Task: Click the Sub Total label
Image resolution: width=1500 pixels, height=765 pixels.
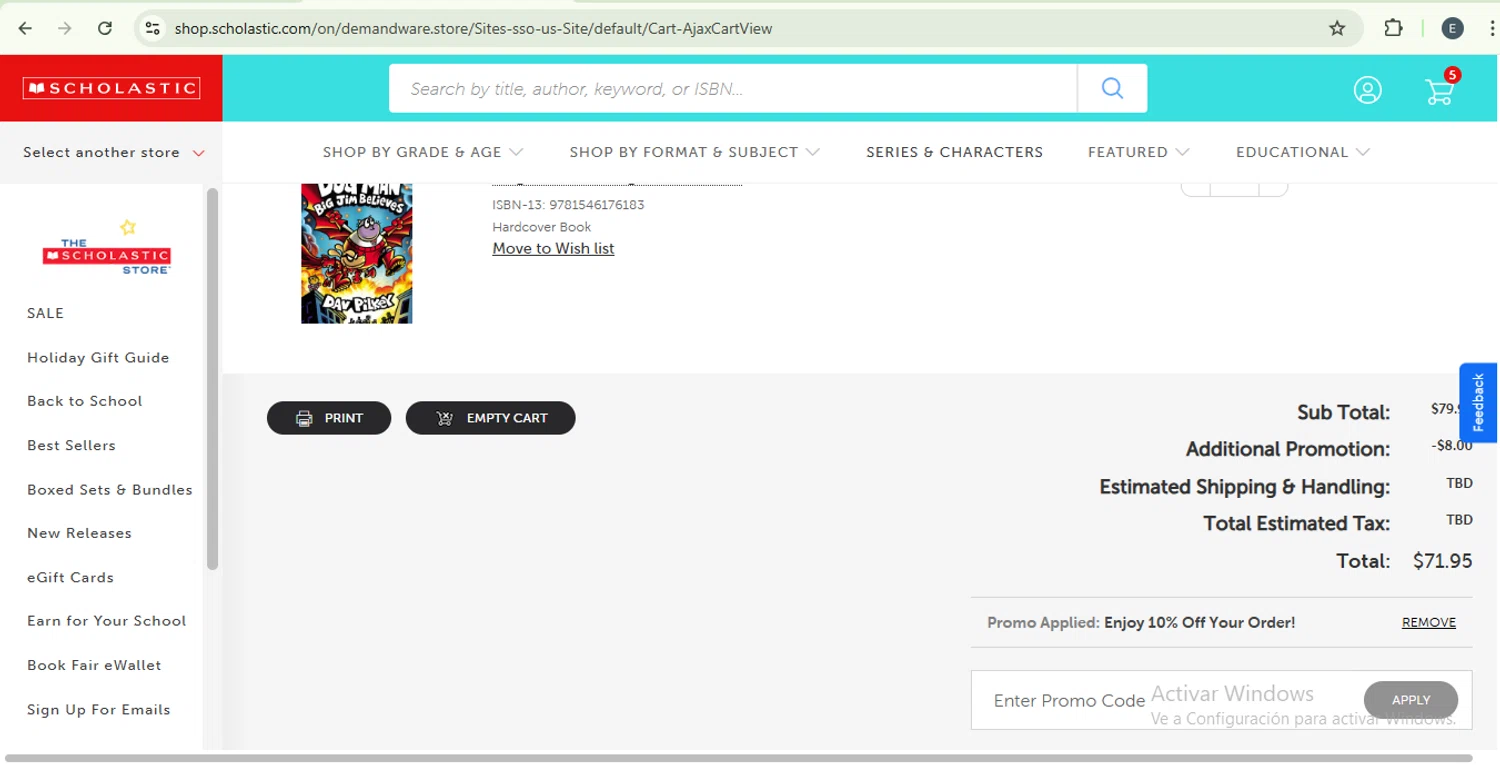Action: [x=1344, y=412]
